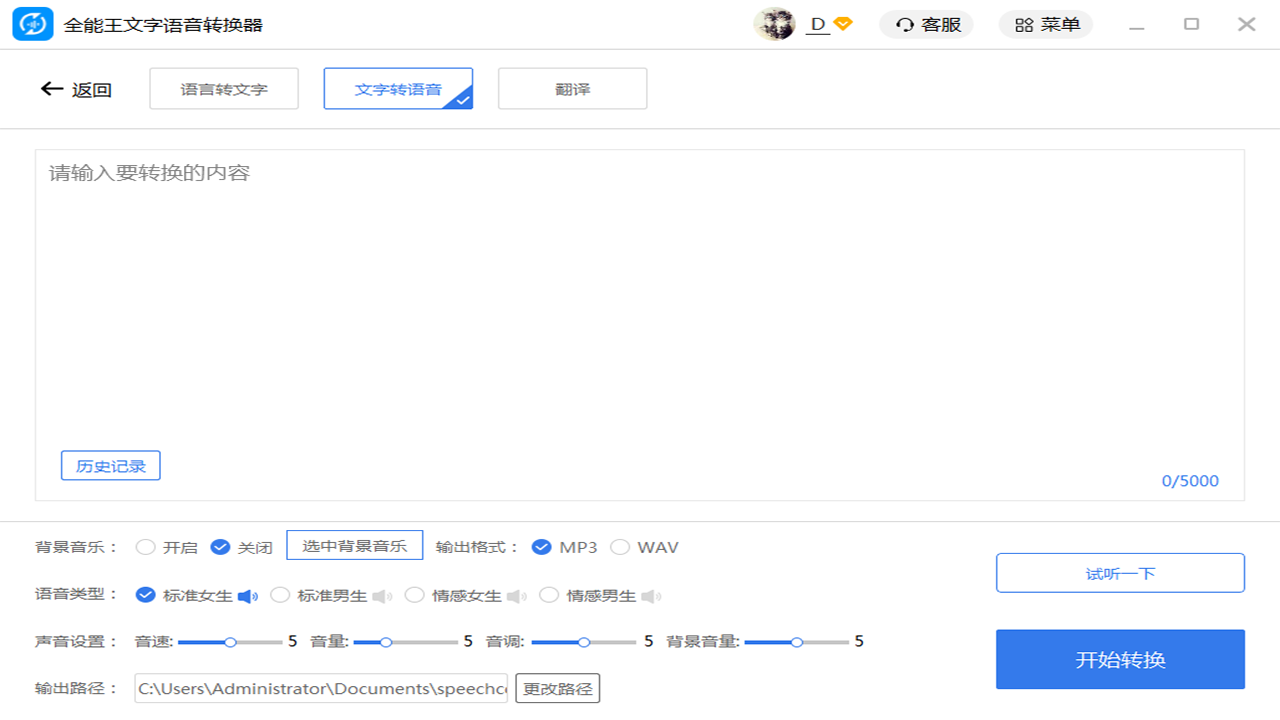Adjust the 音速 speed slider handle
This screenshot has width=1280, height=720.
coord(231,642)
